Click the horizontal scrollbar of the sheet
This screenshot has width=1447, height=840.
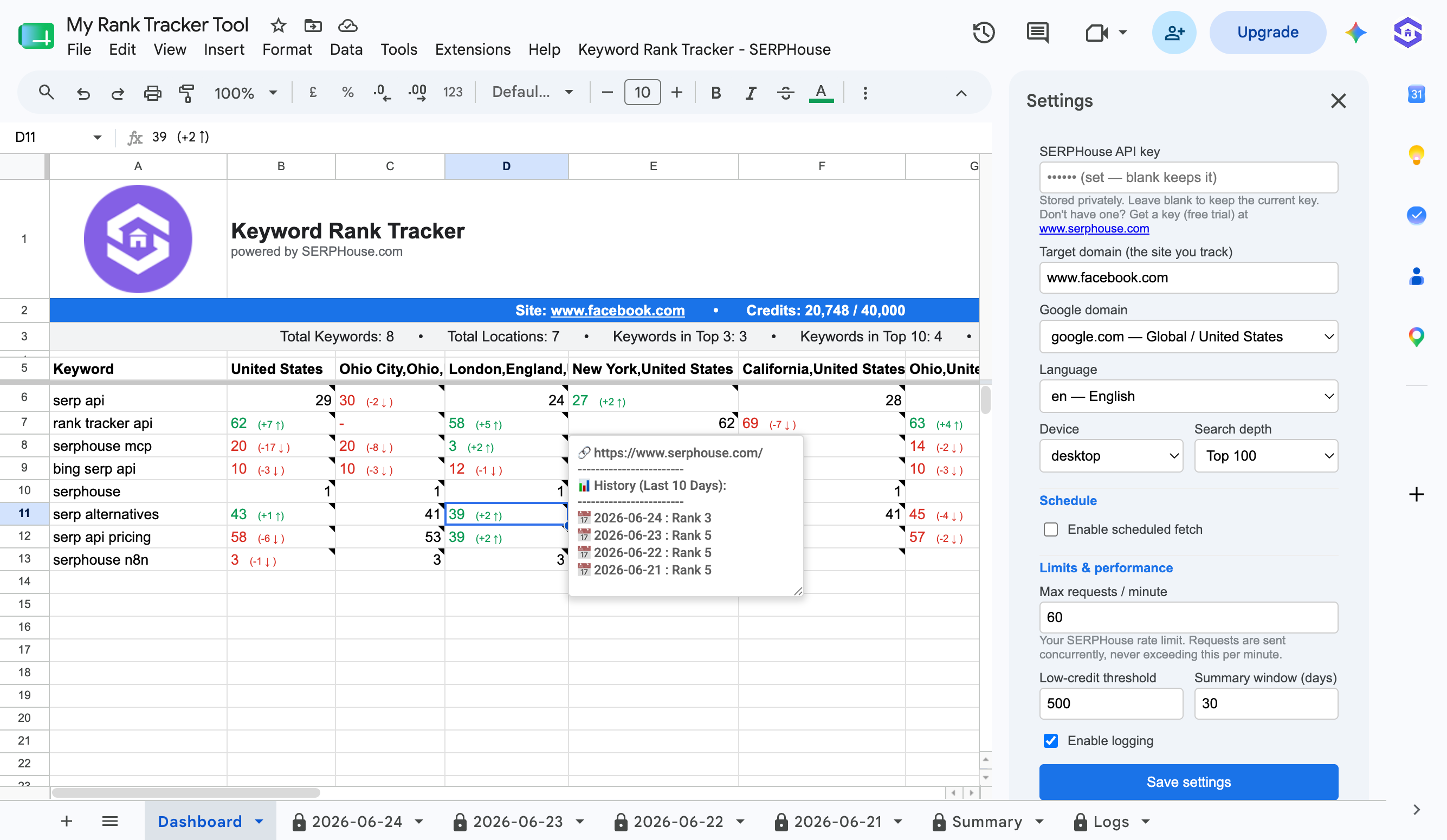coord(185,792)
